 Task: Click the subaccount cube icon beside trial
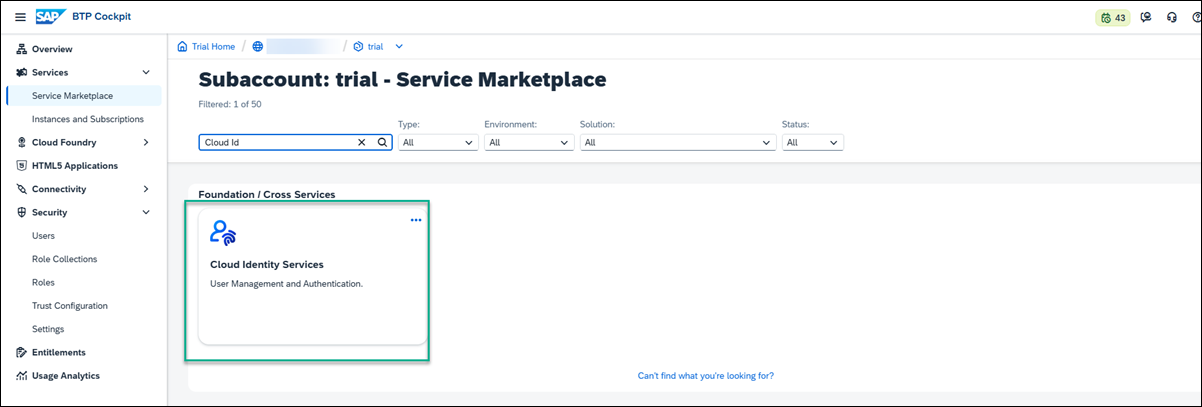(358, 46)
